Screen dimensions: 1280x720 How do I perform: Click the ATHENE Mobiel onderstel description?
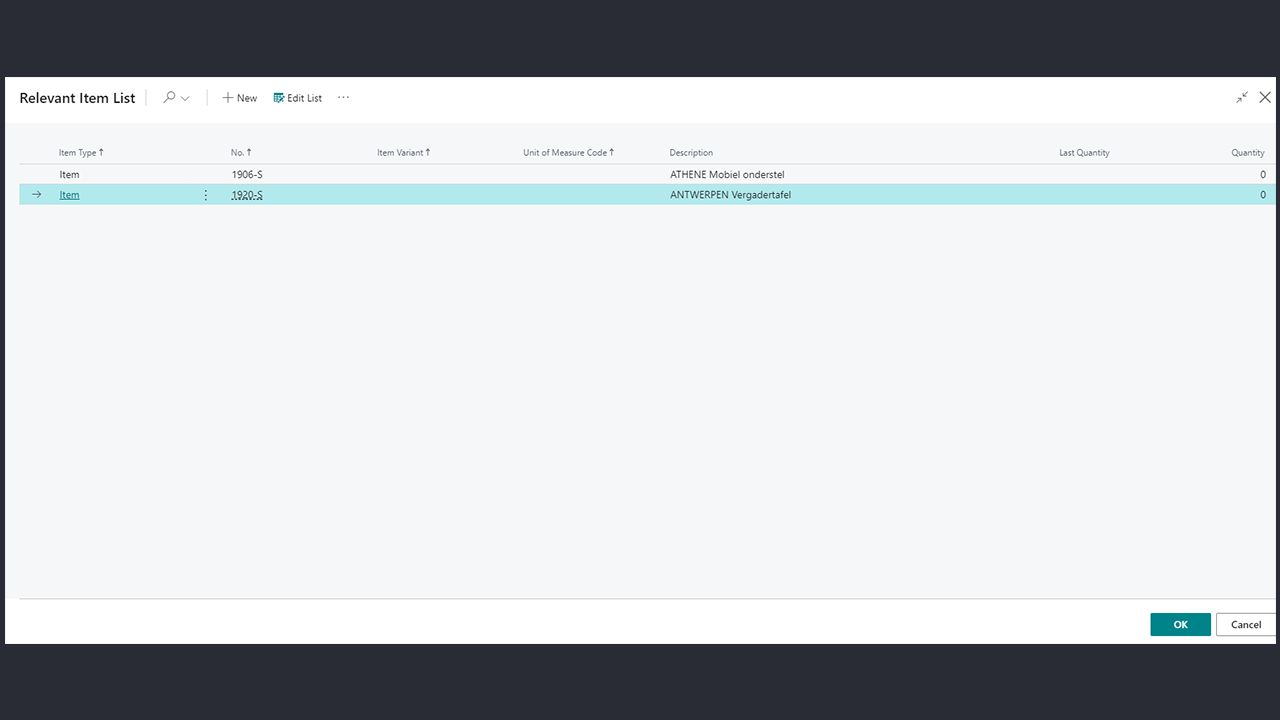pyautogui.click(x=727, y=175)
